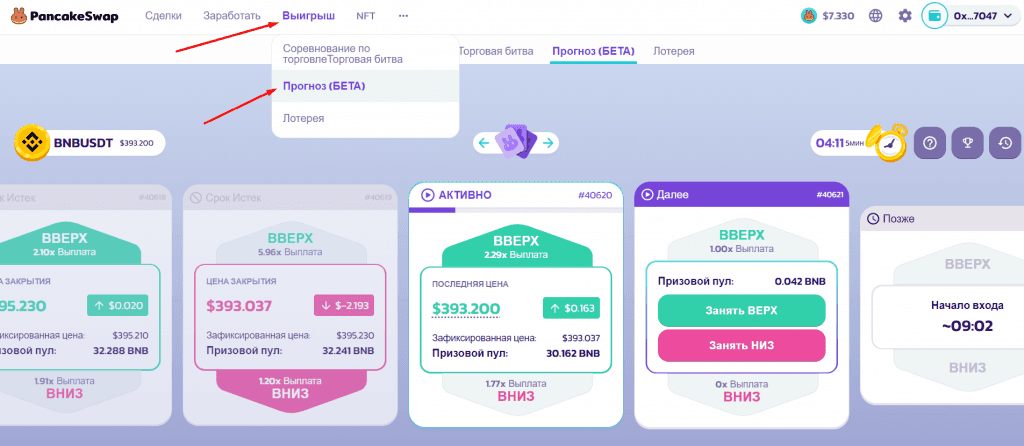Click the Далее play icon
This screenshot has width=1024, height=446.
point(648,195)
